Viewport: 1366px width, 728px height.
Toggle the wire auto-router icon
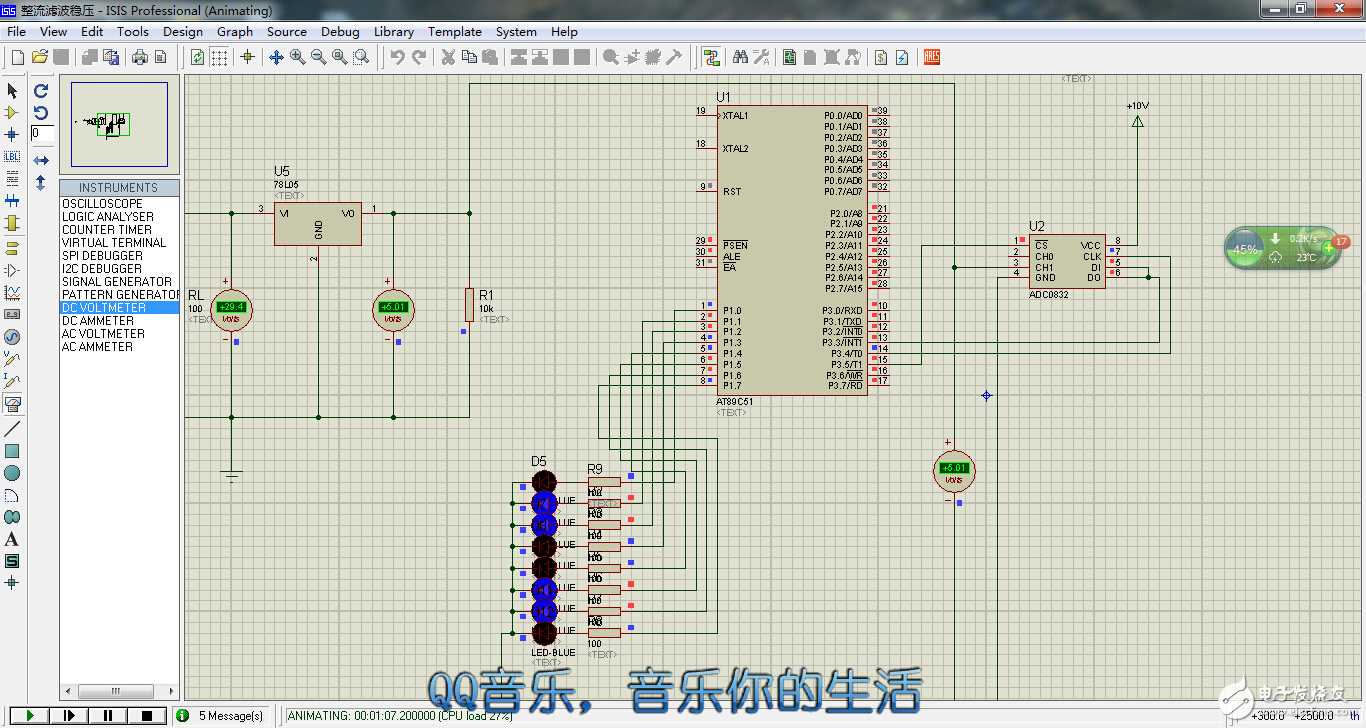711,57
